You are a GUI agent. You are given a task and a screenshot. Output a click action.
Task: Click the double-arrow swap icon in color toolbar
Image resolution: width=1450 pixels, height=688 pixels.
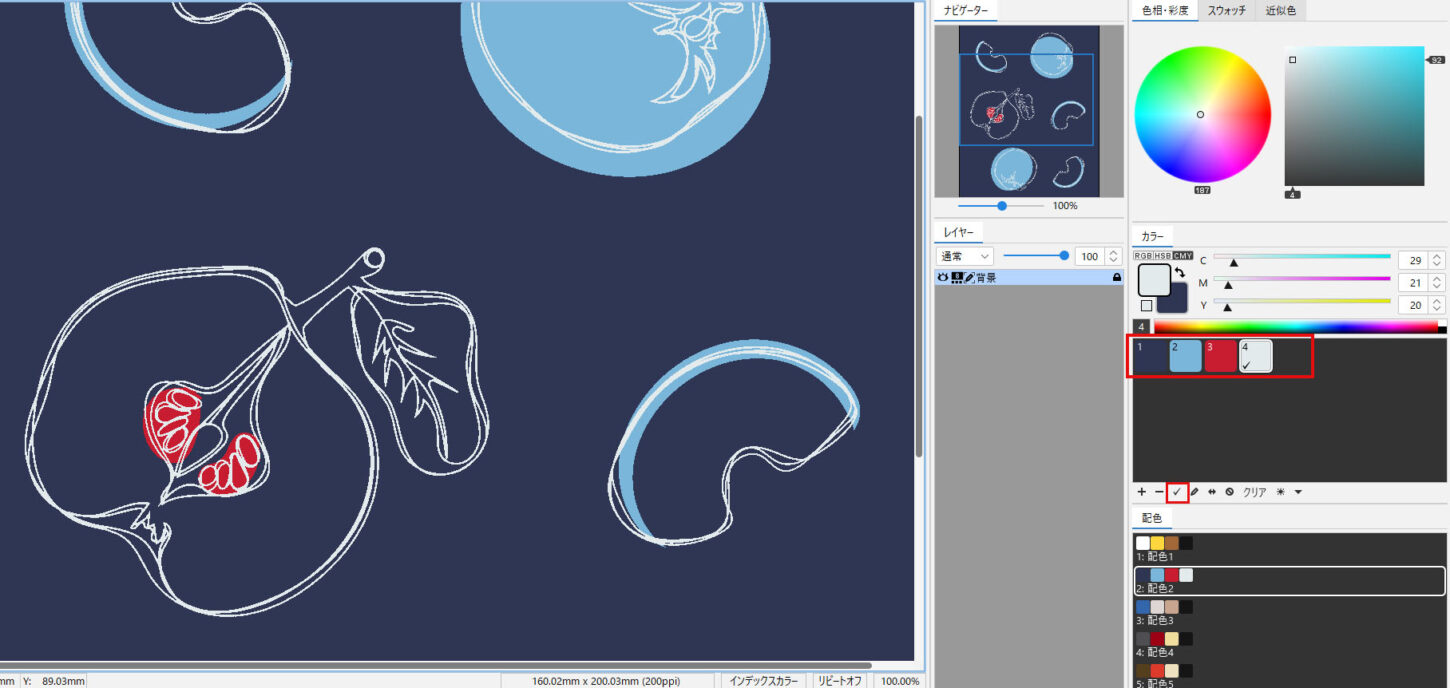tap(1212, 492)
